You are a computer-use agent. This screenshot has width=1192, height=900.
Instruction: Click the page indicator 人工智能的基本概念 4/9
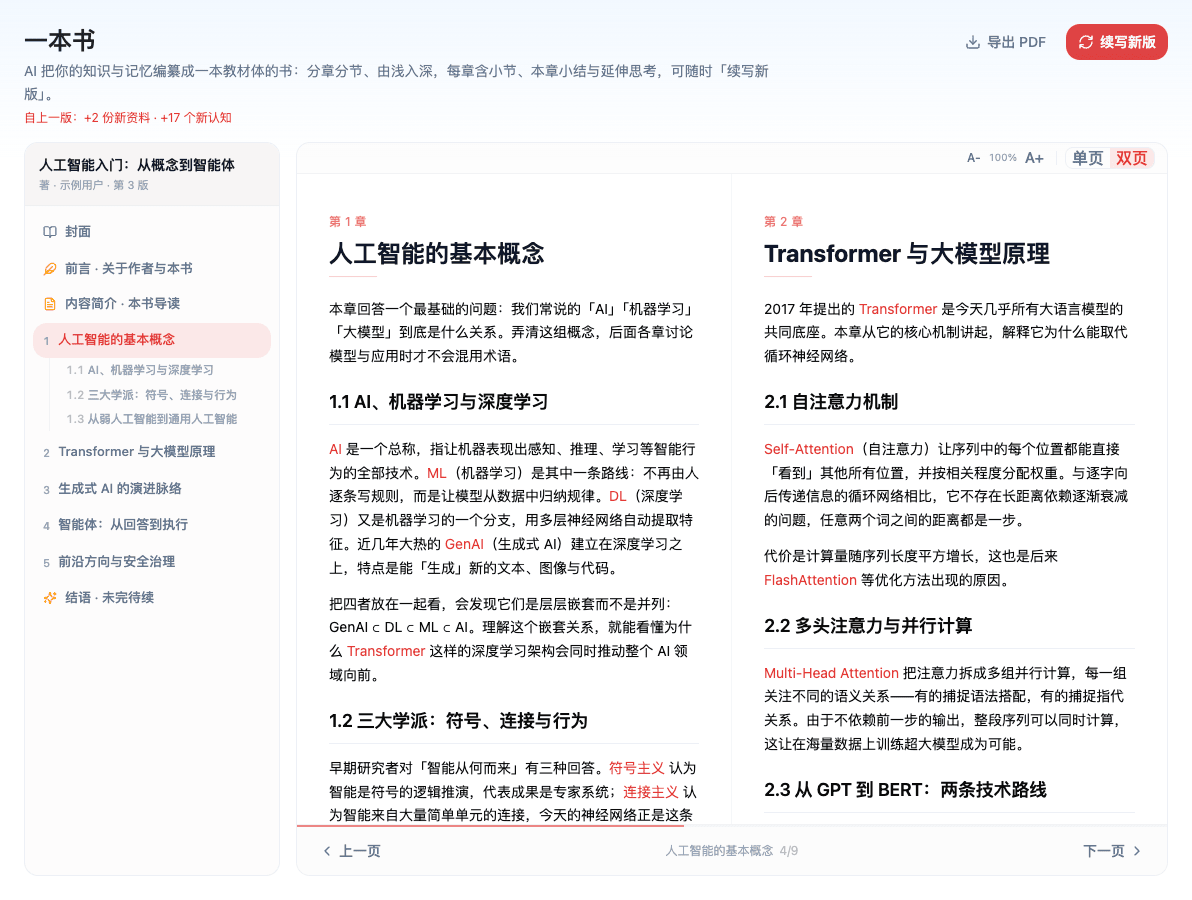pyautogui.click(x=731, y=851)
